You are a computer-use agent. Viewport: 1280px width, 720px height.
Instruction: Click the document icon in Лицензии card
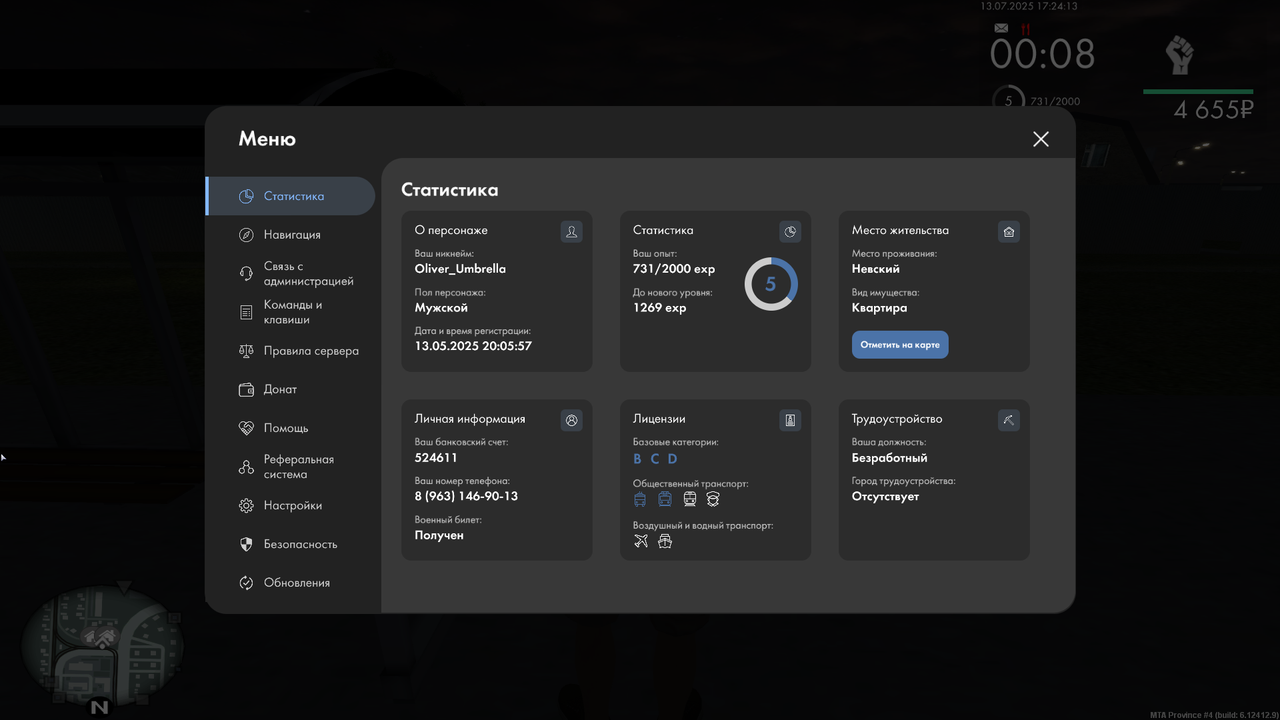[x=790, y=420]
